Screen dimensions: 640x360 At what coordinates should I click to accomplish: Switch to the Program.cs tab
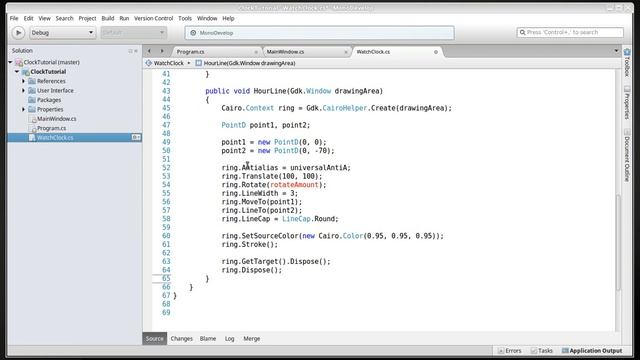(x=191, y=52)
